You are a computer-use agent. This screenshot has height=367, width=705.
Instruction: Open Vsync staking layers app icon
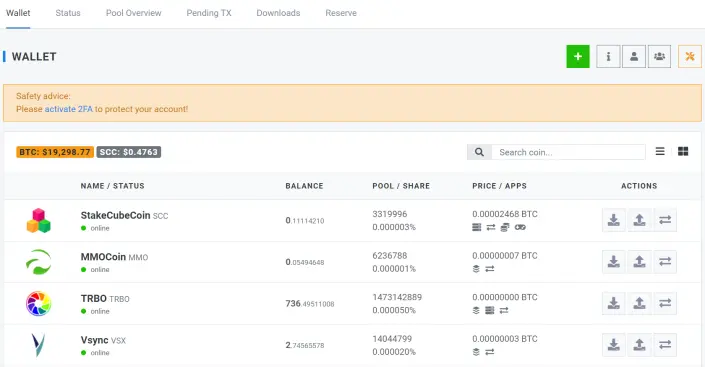476,352
